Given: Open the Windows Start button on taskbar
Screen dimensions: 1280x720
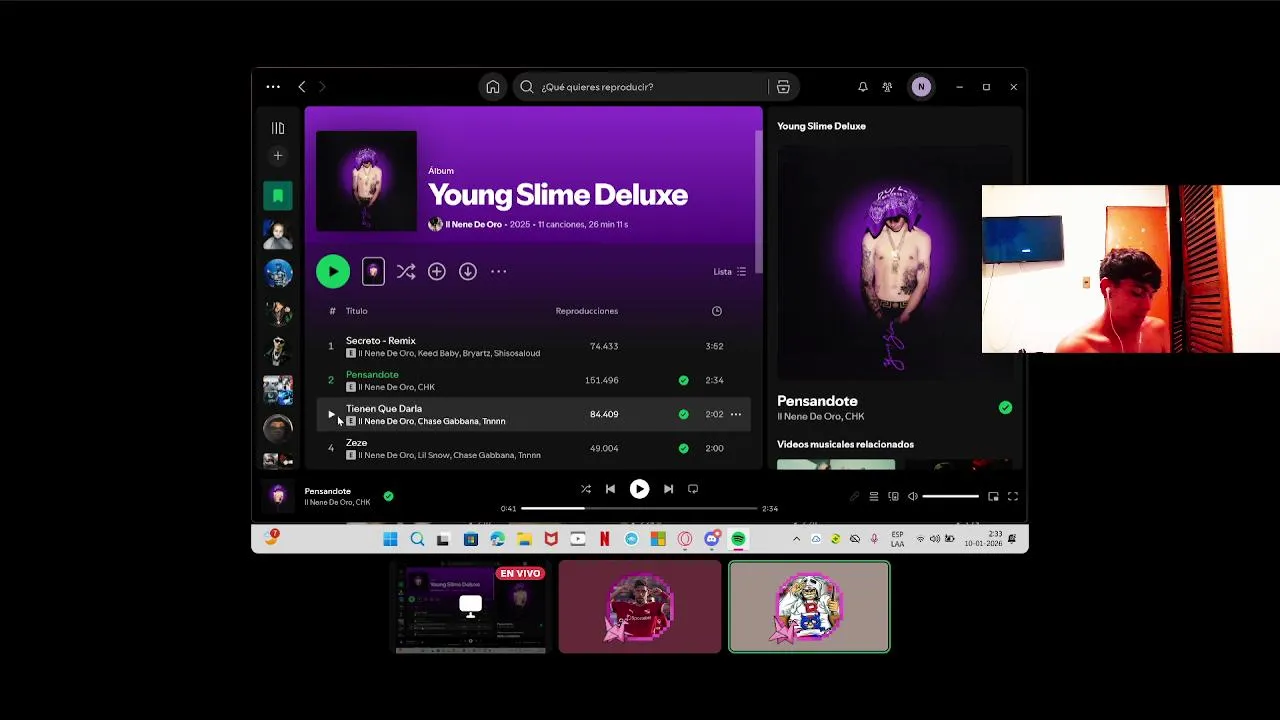Looking at the screenshot, I should [x=390, y=539].
